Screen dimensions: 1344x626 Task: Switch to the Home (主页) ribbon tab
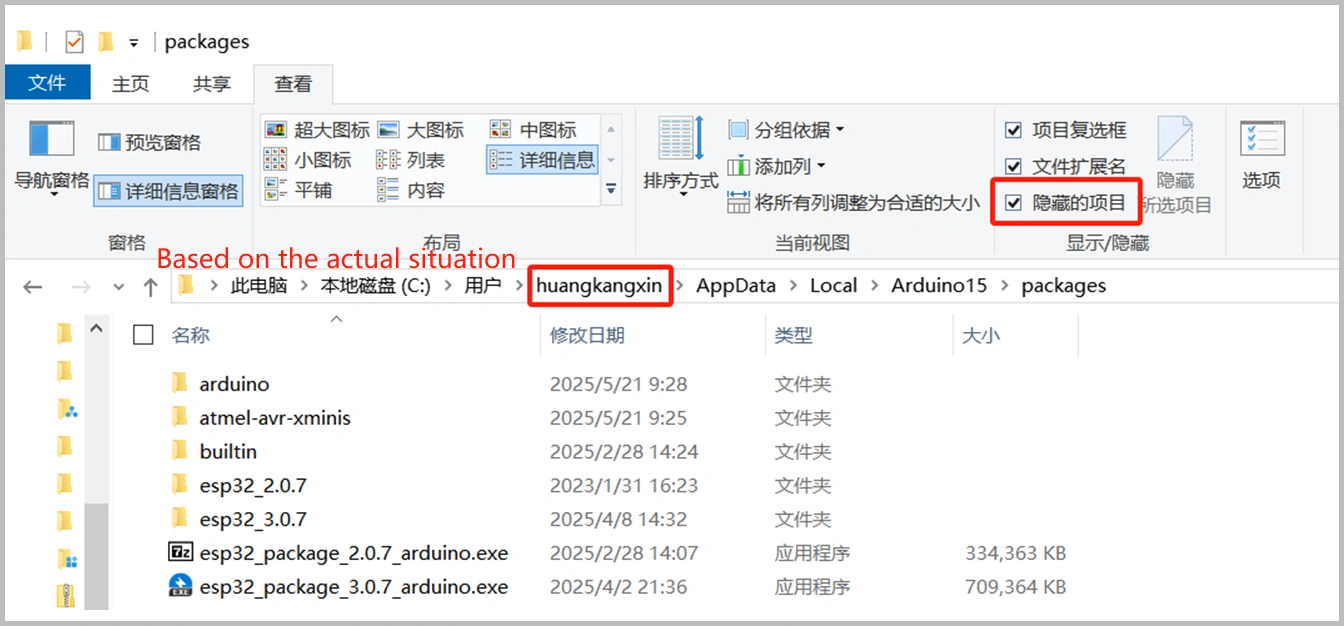[131, 84]
